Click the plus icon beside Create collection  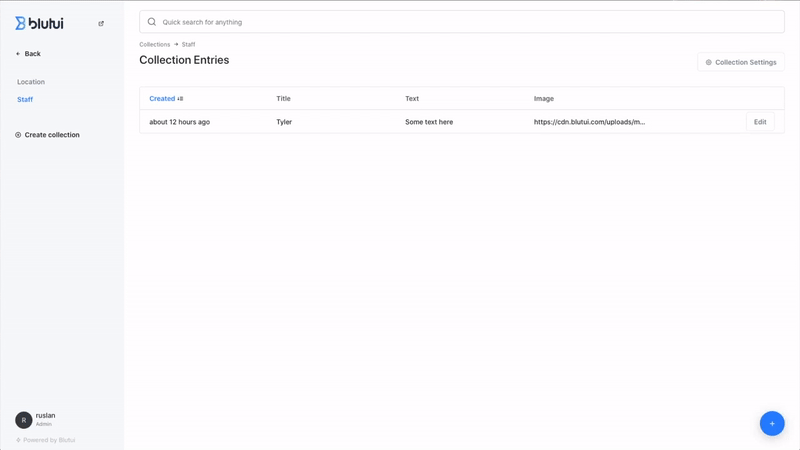18,135
